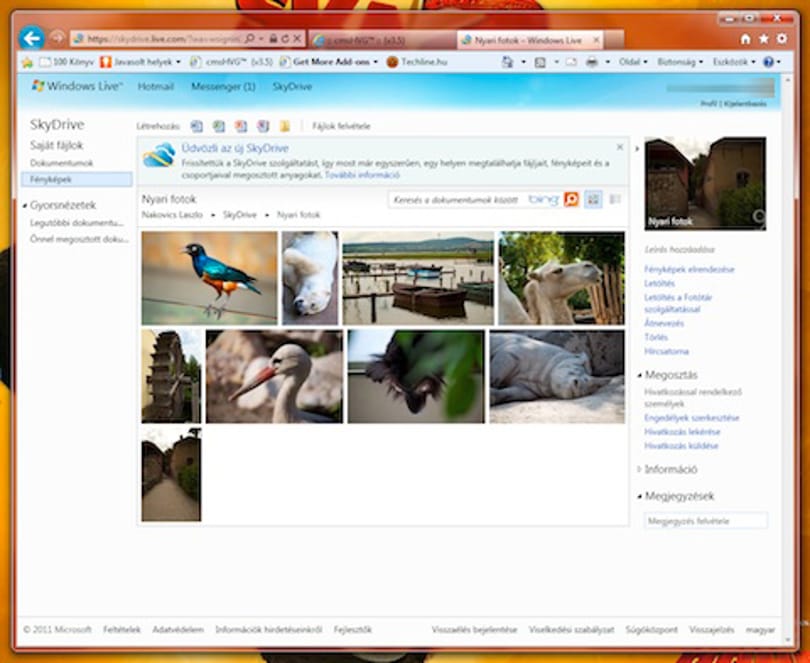Open the stork photo thumbnail

click(x=274, y=377)
